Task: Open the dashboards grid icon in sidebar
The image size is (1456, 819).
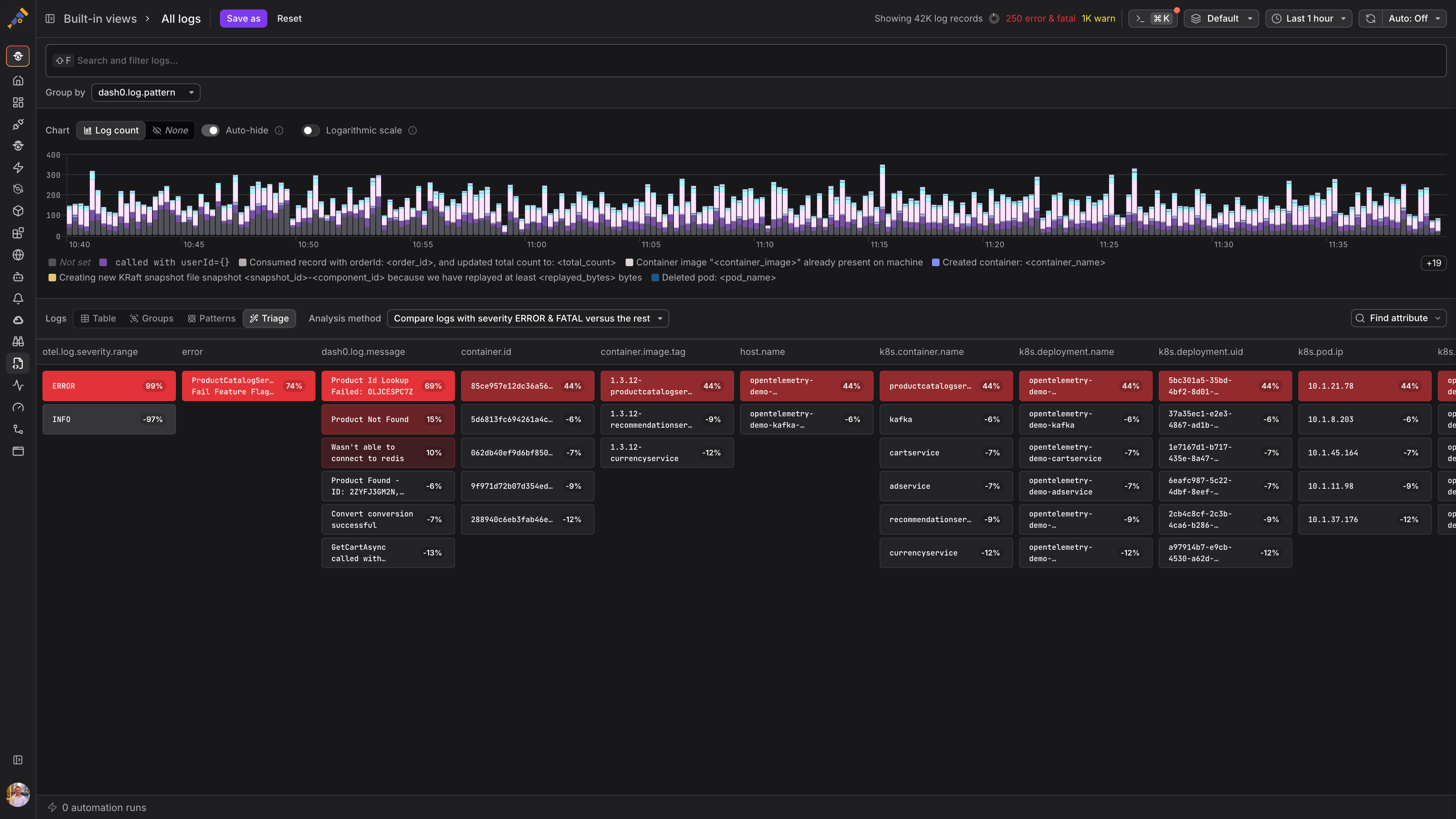Action: click(18, 102)
